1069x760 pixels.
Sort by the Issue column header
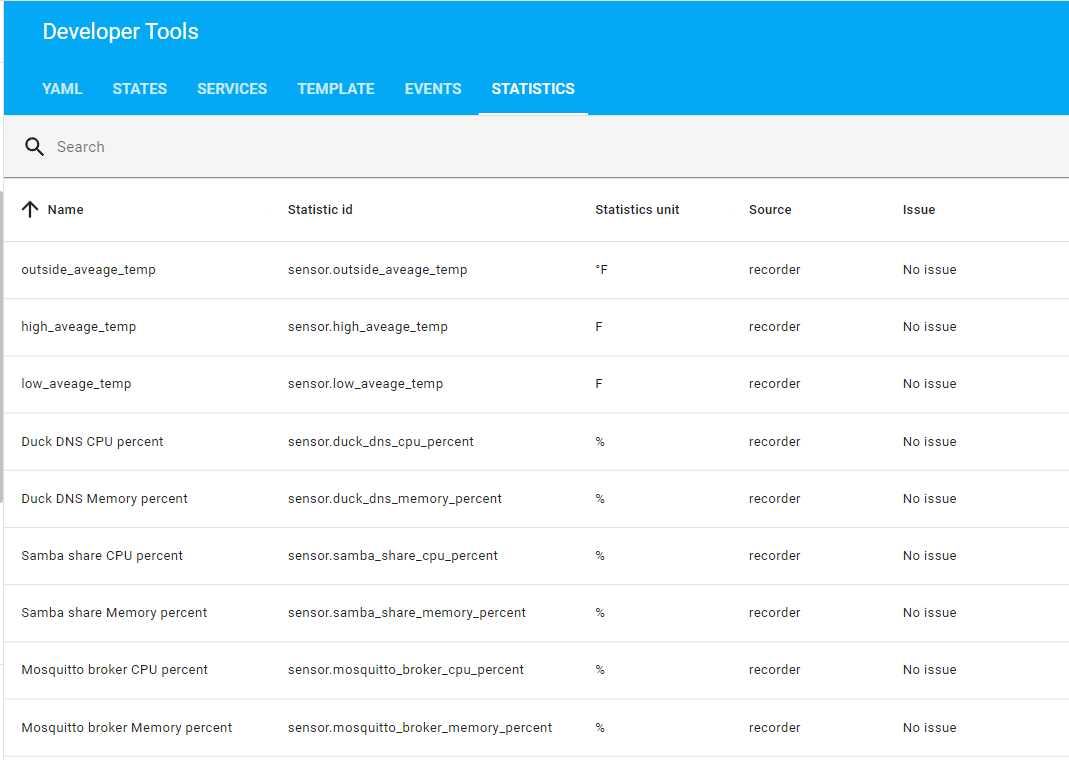coord(918,209)
